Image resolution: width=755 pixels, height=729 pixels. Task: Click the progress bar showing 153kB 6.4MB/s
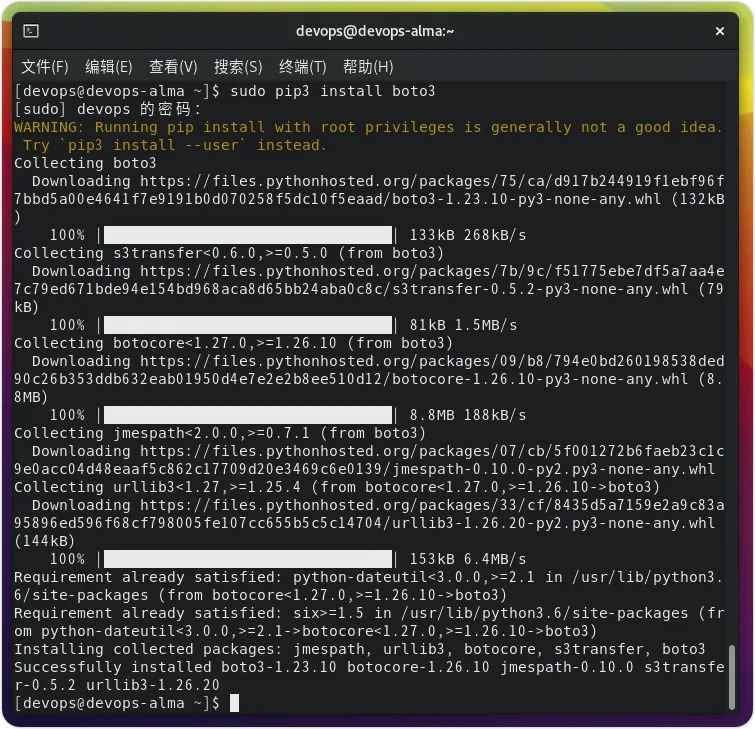248,559
